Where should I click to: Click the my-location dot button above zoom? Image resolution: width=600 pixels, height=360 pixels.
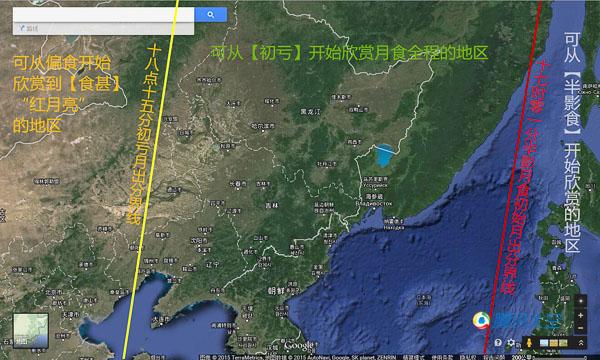[x=581, y=301]
